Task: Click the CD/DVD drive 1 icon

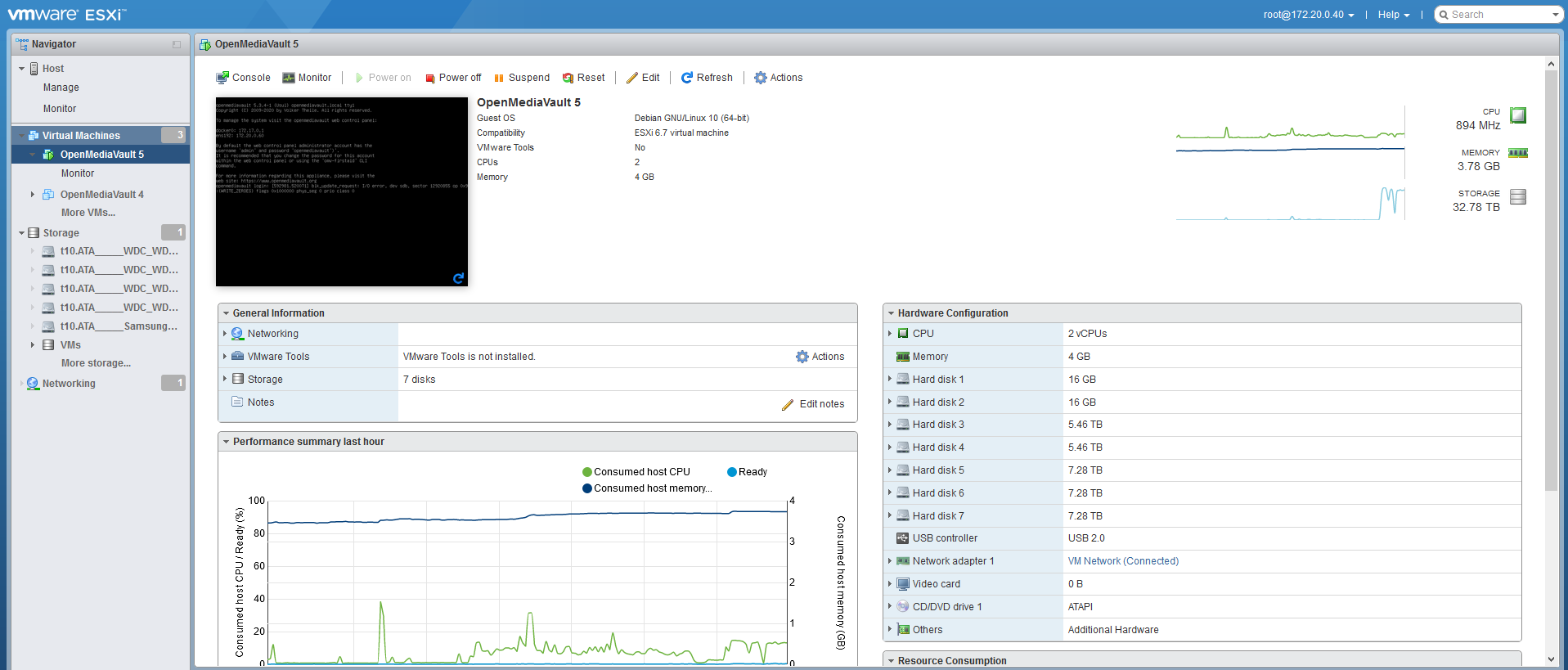Action: [x=903, y=607]
